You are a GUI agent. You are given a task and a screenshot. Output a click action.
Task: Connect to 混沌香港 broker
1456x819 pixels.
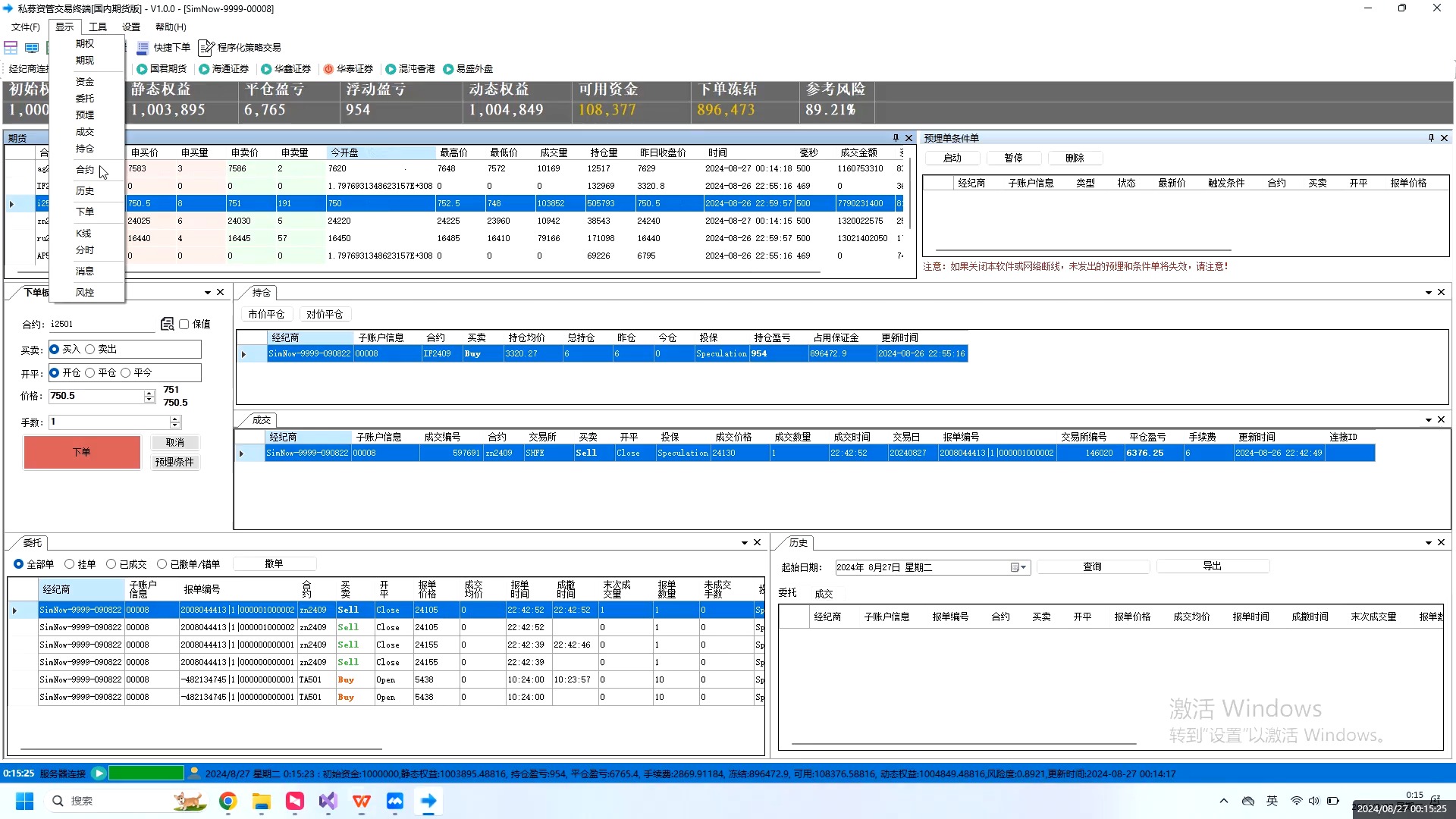click(410, 69)
